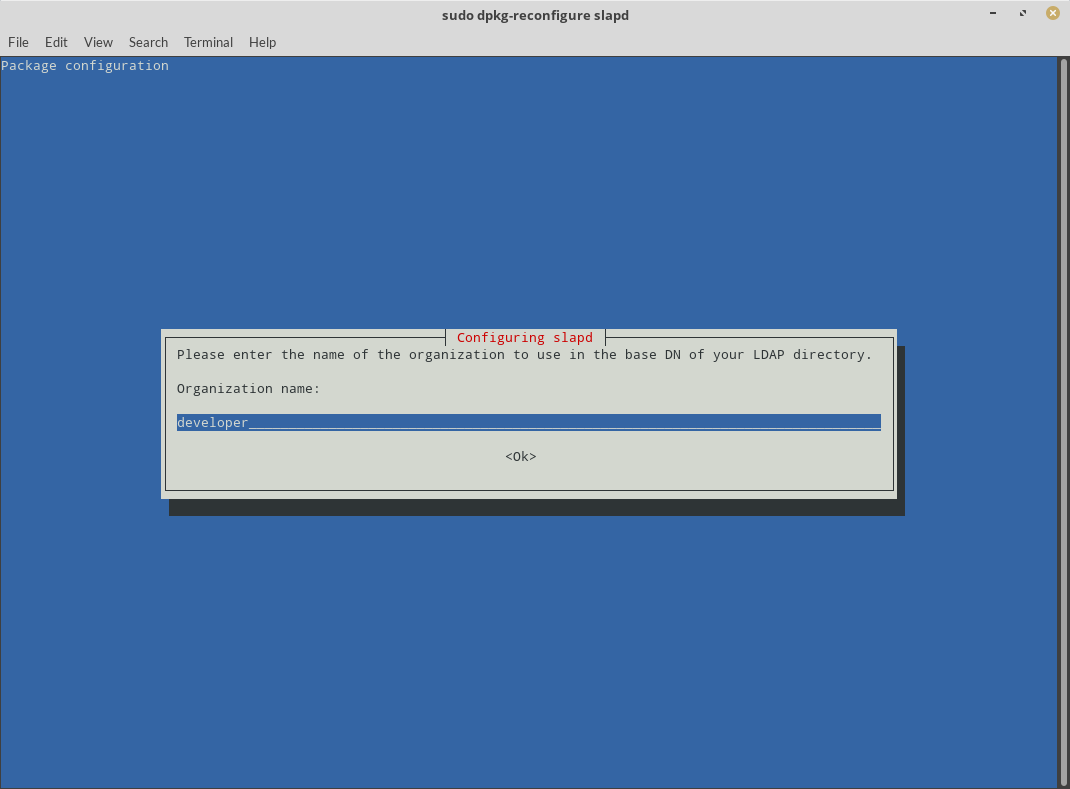The width and height of the screenshot is (1070, 789).
Task: Close the terminal window
Action: [x=1053, y=14]
